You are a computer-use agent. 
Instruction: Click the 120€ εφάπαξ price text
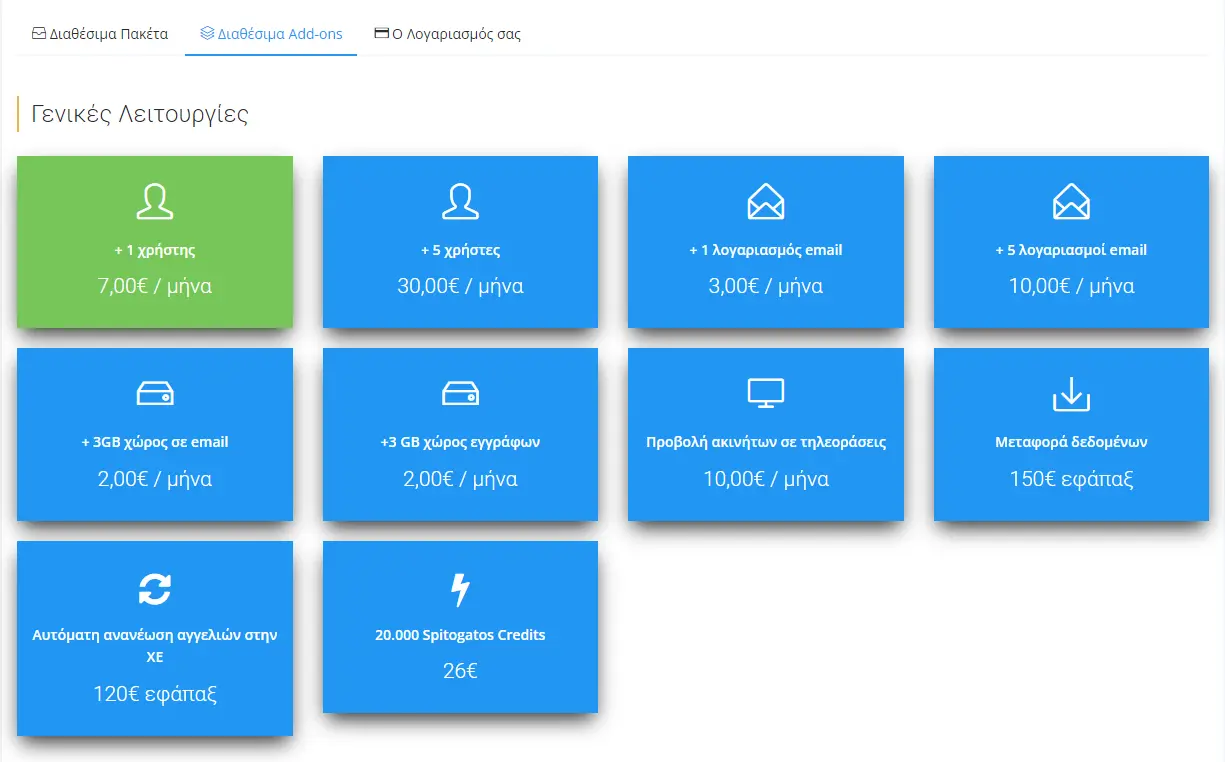[x=155, y=694]
